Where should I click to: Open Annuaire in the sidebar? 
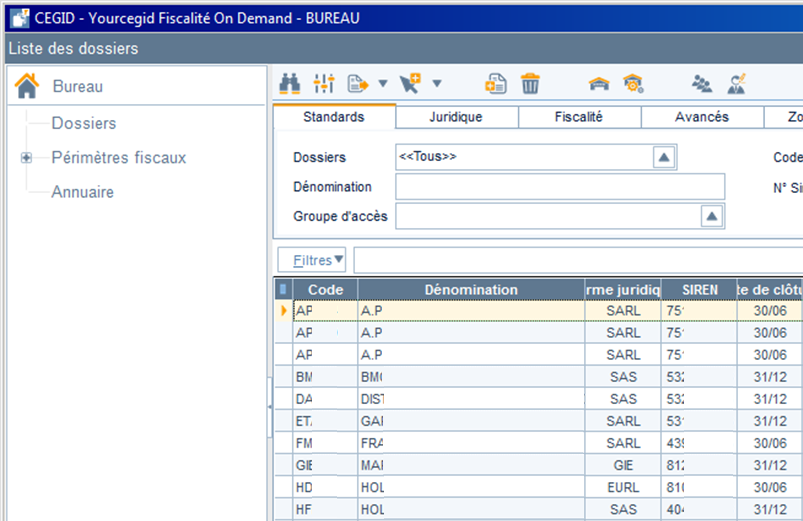[x=82, y=192]
